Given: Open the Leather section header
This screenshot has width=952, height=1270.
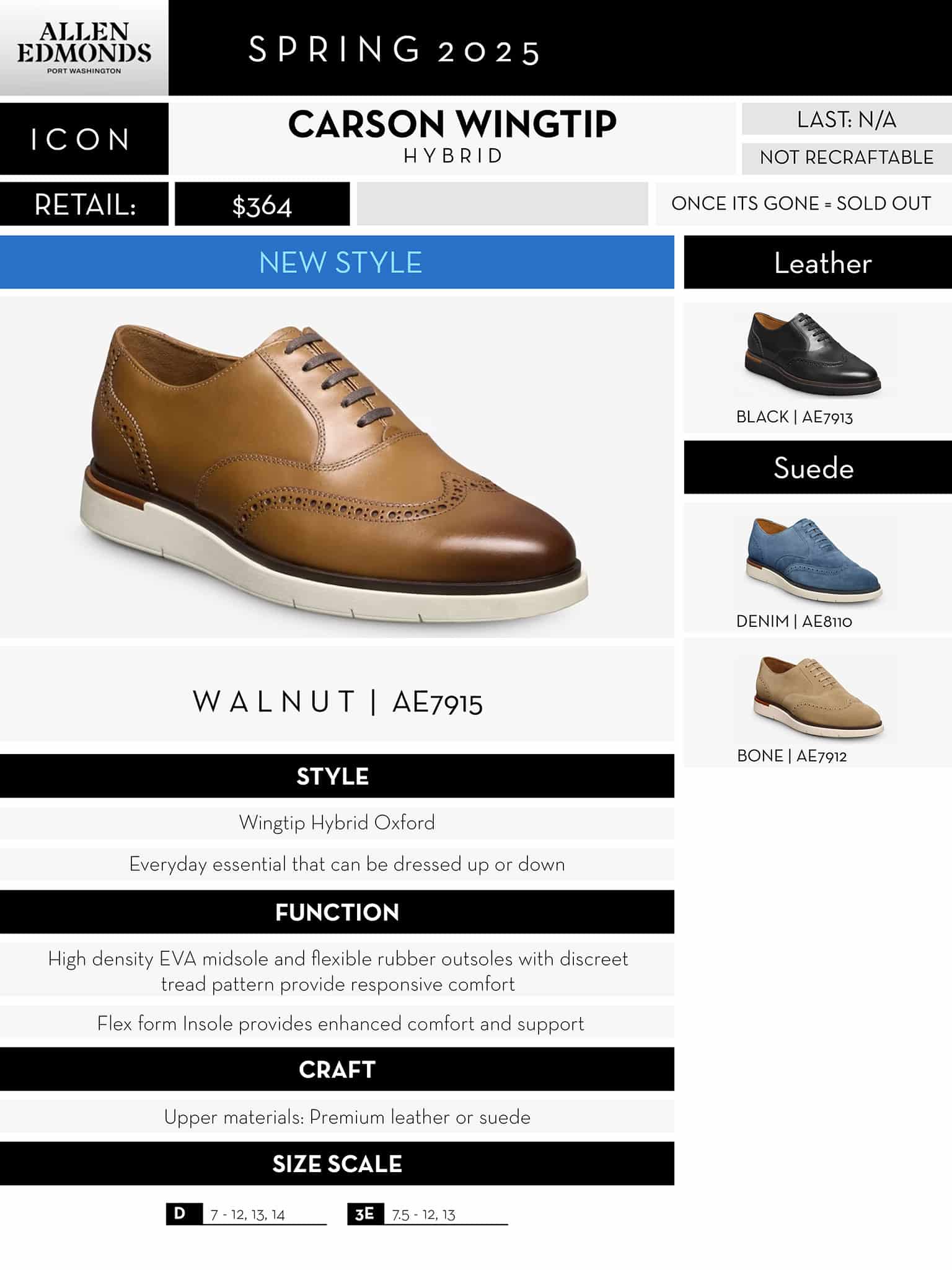Looking at the screenshot, I should tap(818, 262).
